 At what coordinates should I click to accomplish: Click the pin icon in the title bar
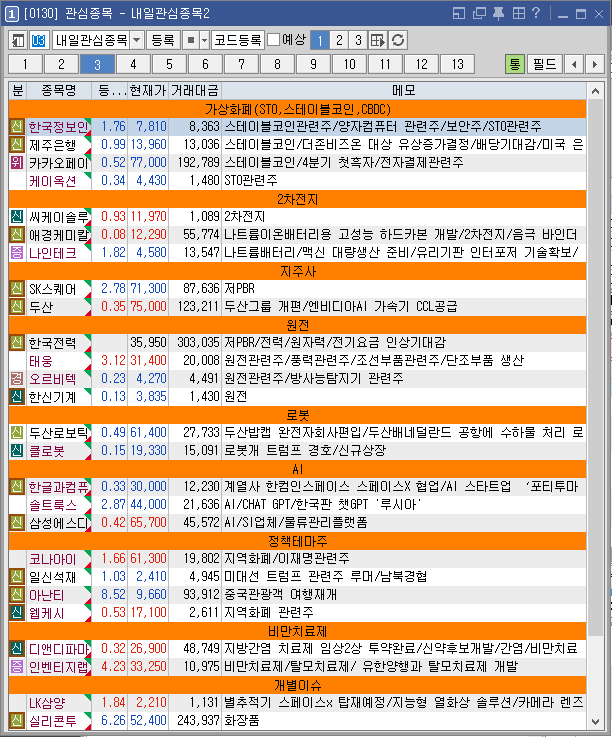(x=499, y=13)
